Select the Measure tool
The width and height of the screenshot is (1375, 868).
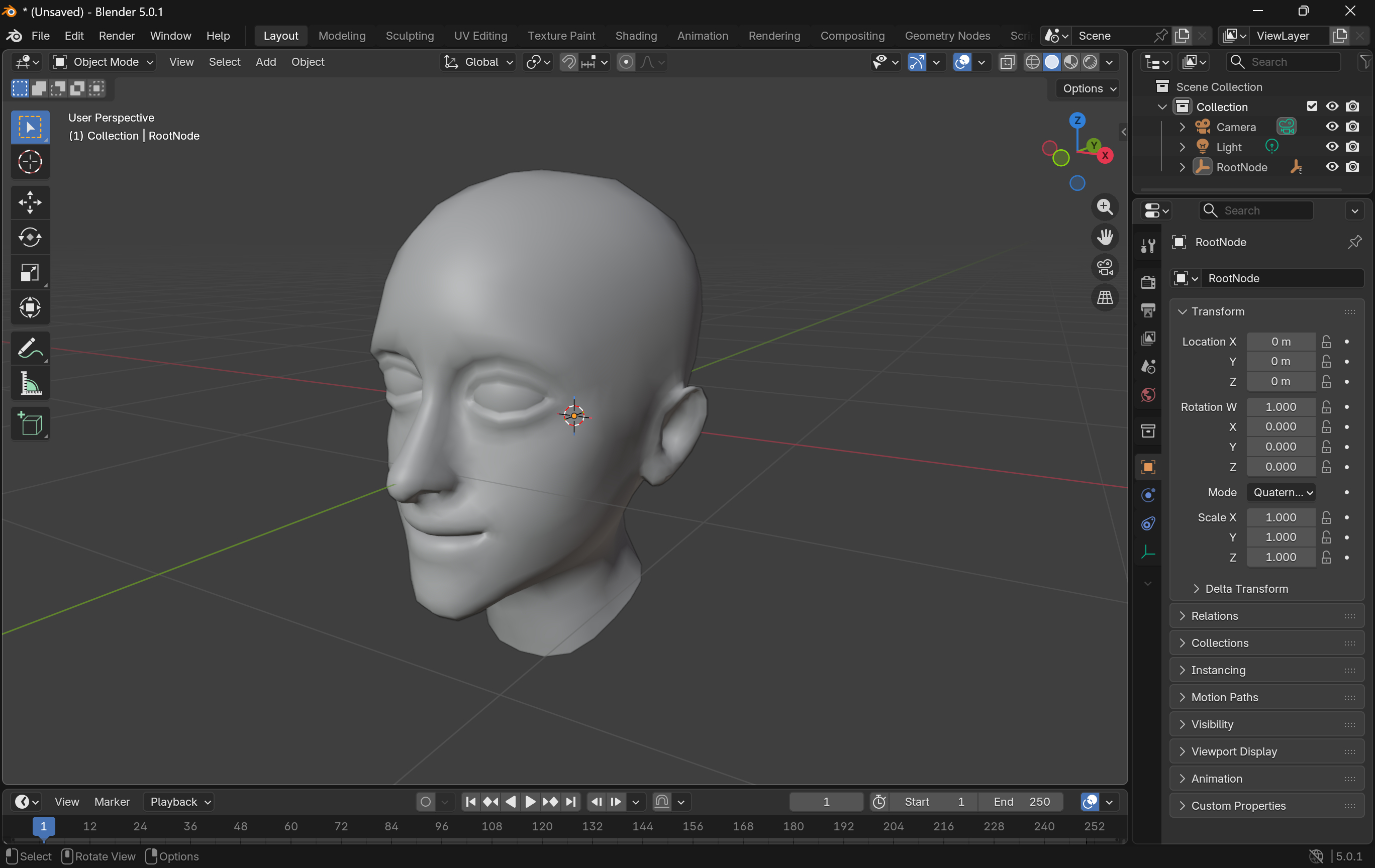coord(30,383)
